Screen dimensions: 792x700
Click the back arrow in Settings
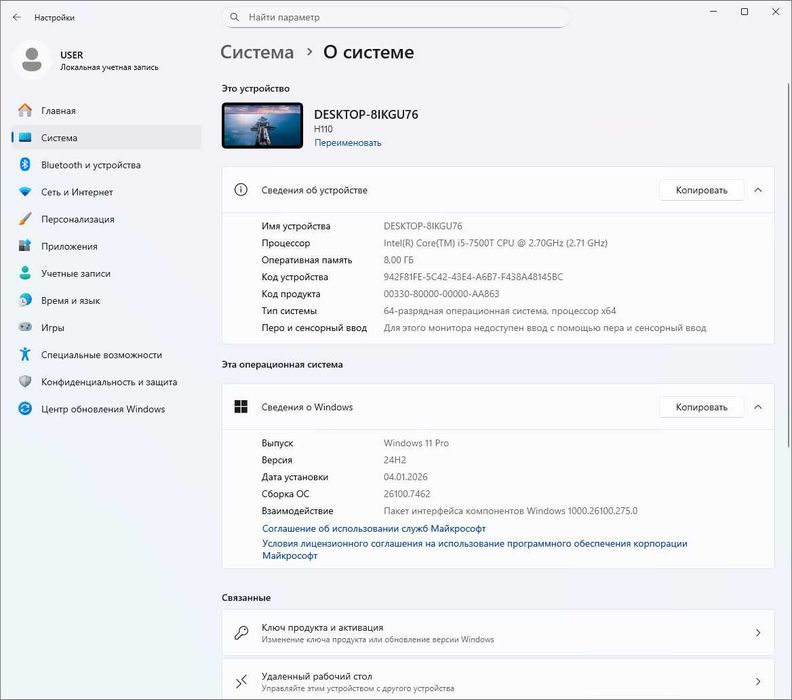click(x=17, y=17)
